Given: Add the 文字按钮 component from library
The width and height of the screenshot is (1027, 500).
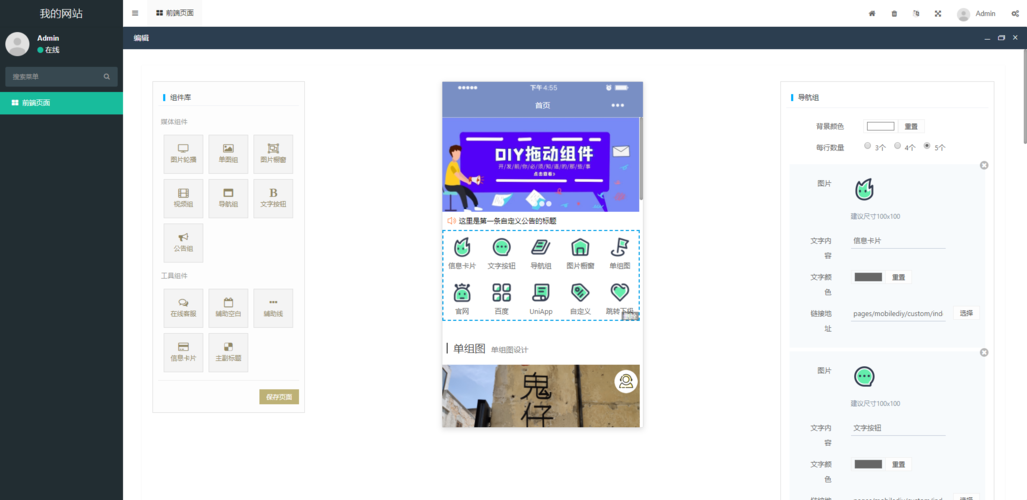Looking at the screenshot, I should [x=273, y=199].
